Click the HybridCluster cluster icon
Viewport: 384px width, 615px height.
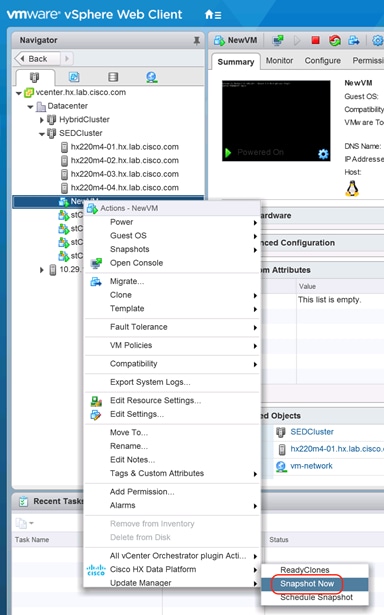pyautogui.click(x=52, y=120)
